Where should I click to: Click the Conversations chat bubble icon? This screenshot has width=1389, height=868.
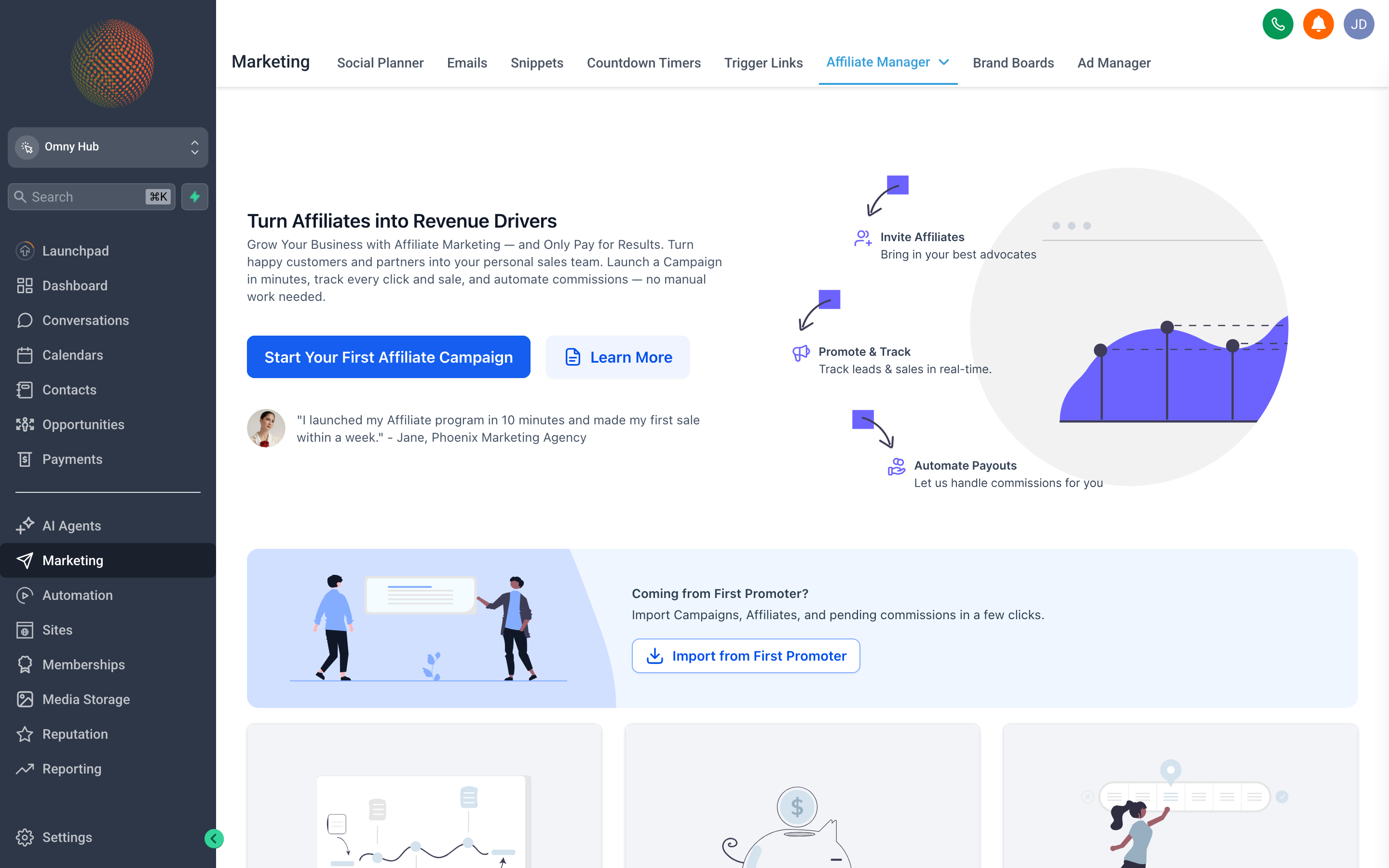point(25,320)
